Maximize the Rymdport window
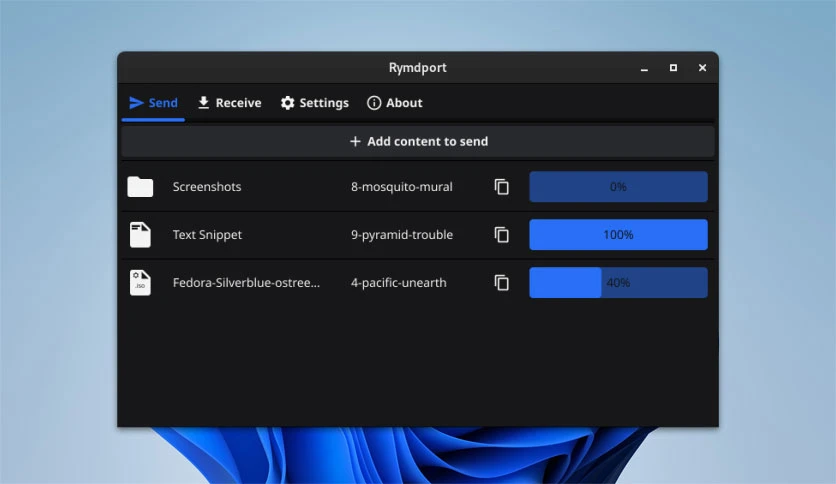This screenshot has height=484, width=836. [x=673, y=68]
